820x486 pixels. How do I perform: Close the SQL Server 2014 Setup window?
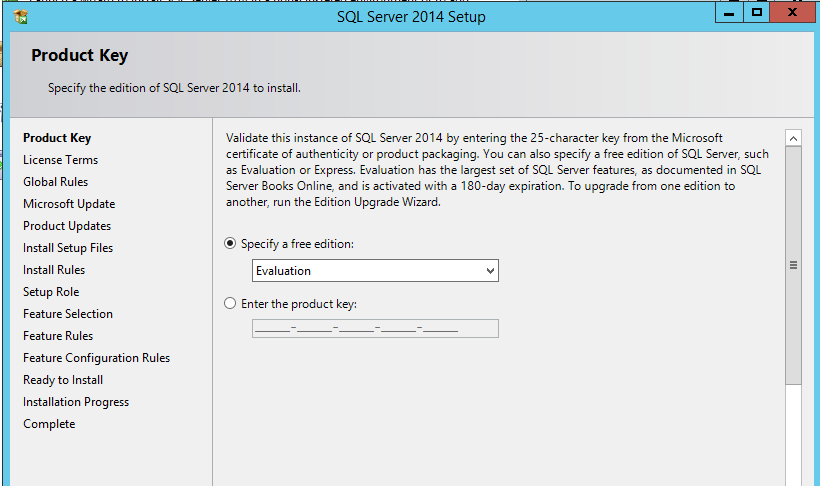point(792,13)
